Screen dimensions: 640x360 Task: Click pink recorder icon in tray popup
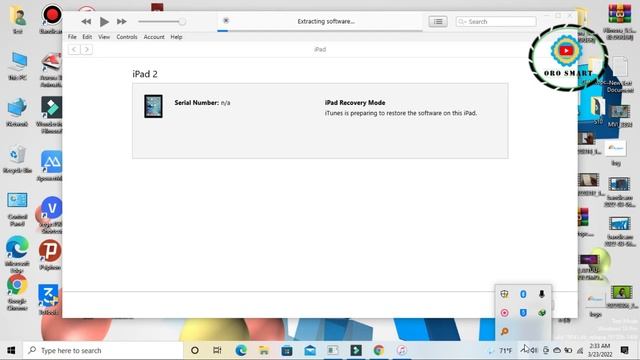coord(504,313)
